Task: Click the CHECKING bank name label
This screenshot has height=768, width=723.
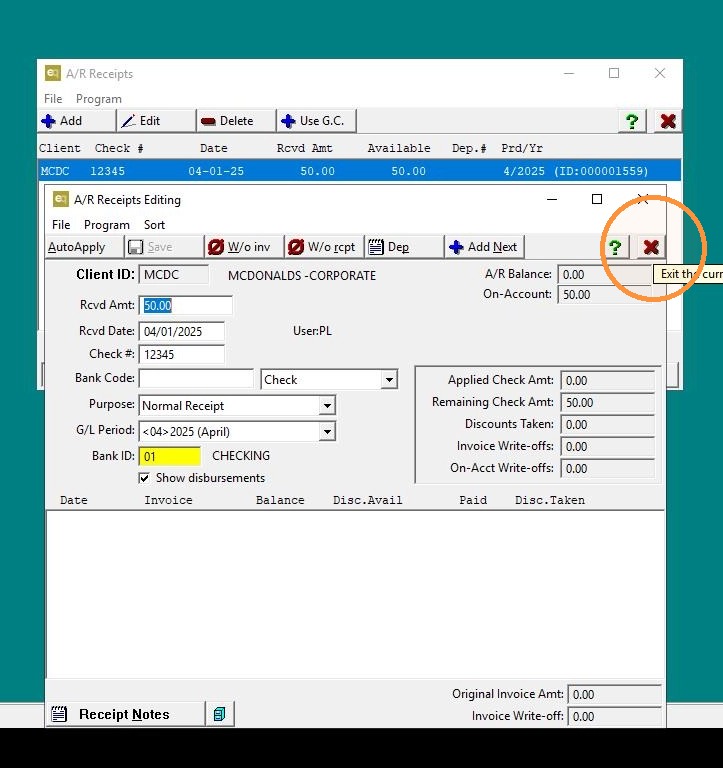Action: (241, 456)
